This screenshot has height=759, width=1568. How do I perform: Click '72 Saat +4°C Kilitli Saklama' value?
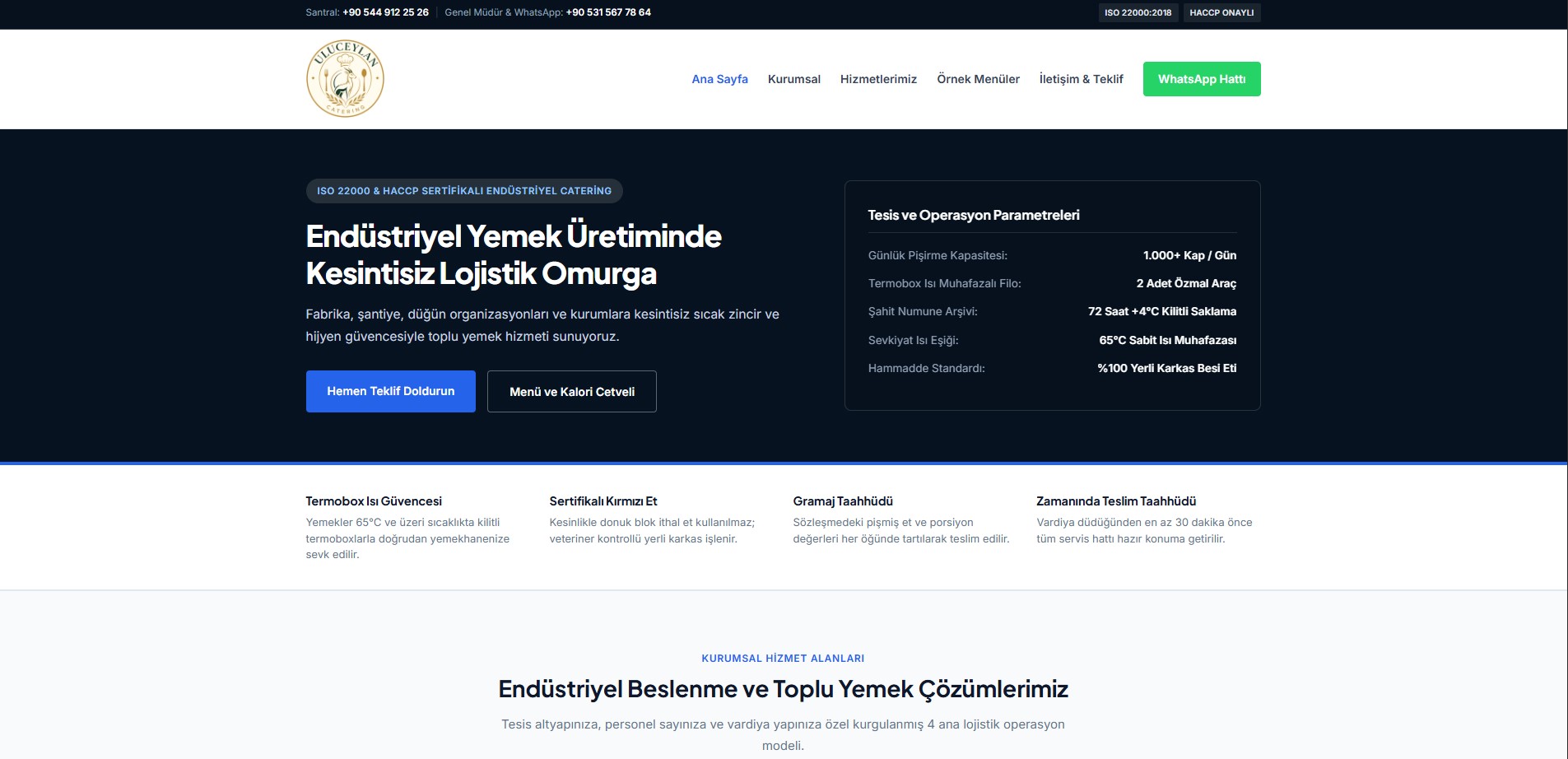[x=1162, y=311]
